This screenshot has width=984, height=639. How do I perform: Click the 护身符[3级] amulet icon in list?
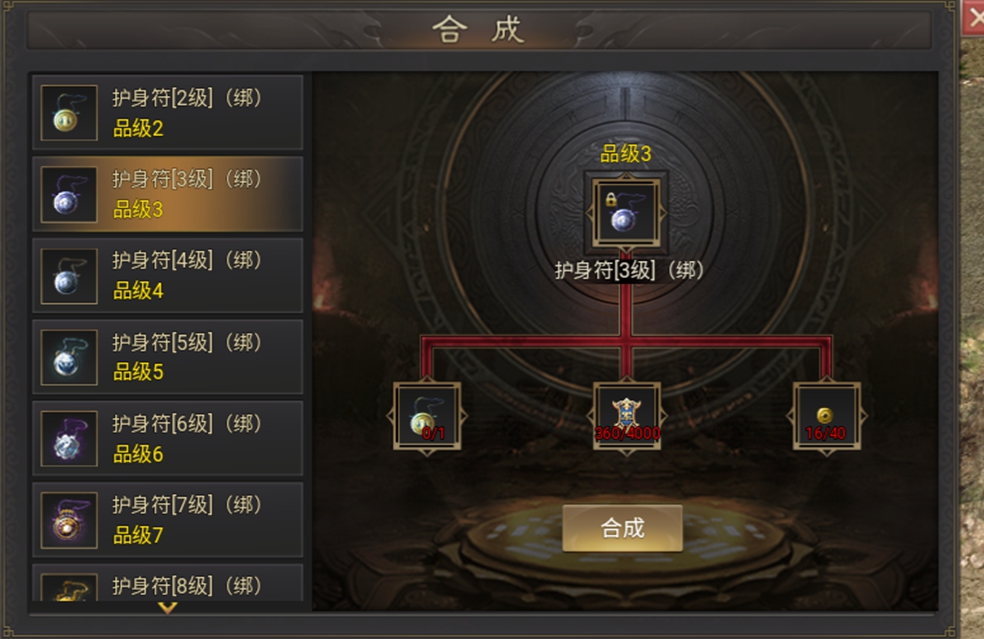tap(69, 194)
